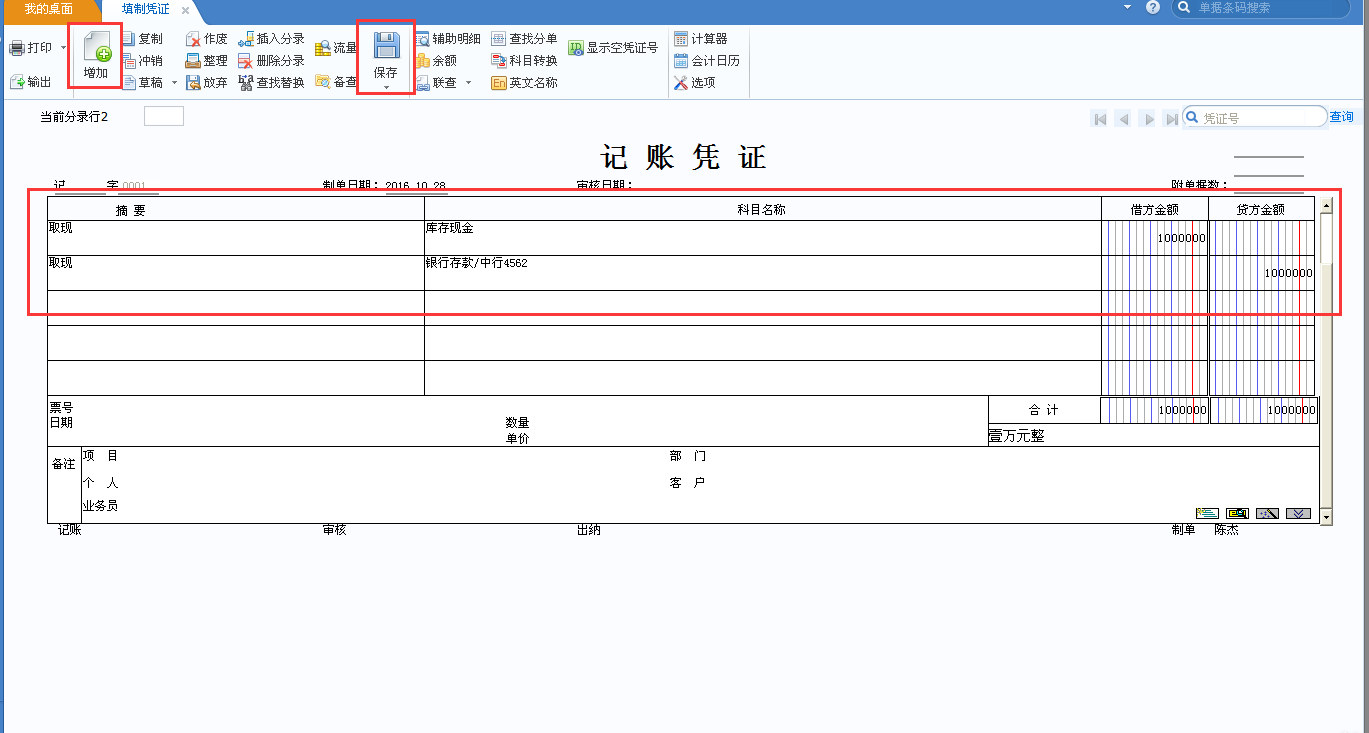Screen dimensions: 1369x733
Task: Open the 会计日历 (Accounting calendar)
Action: 707,61
